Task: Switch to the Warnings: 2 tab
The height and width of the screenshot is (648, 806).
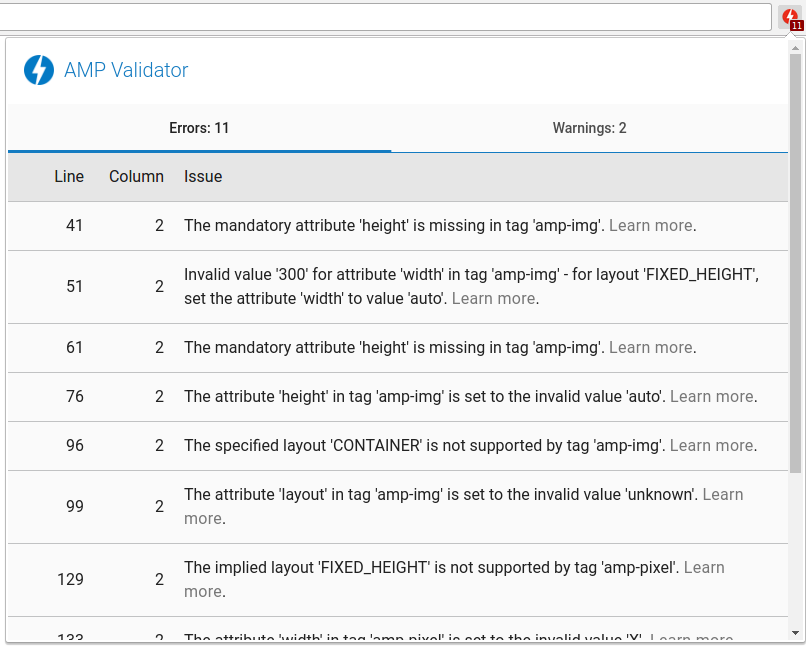Action: 589,128
